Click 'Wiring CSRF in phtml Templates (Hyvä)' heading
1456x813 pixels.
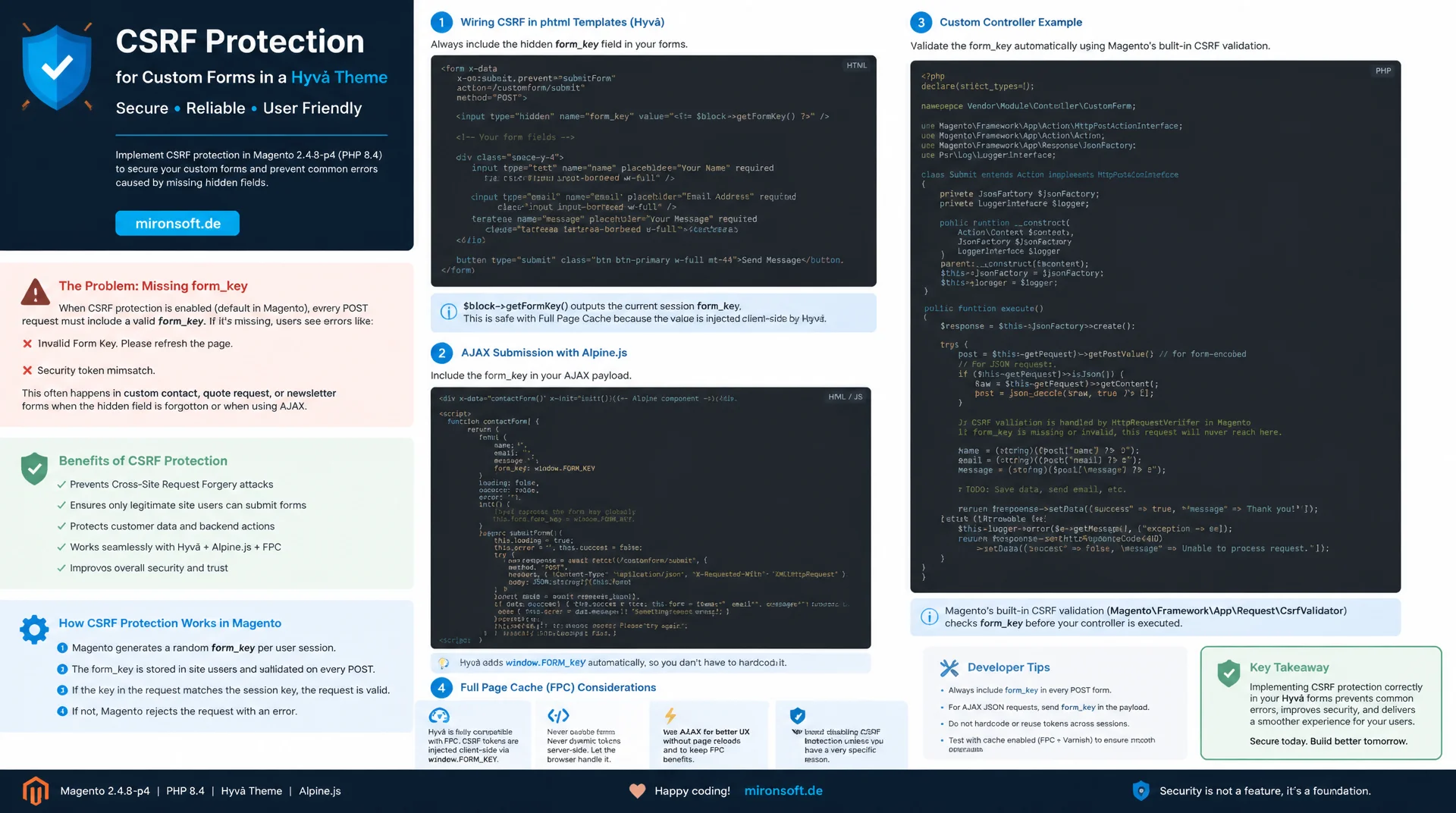click(x=562, y=23)
